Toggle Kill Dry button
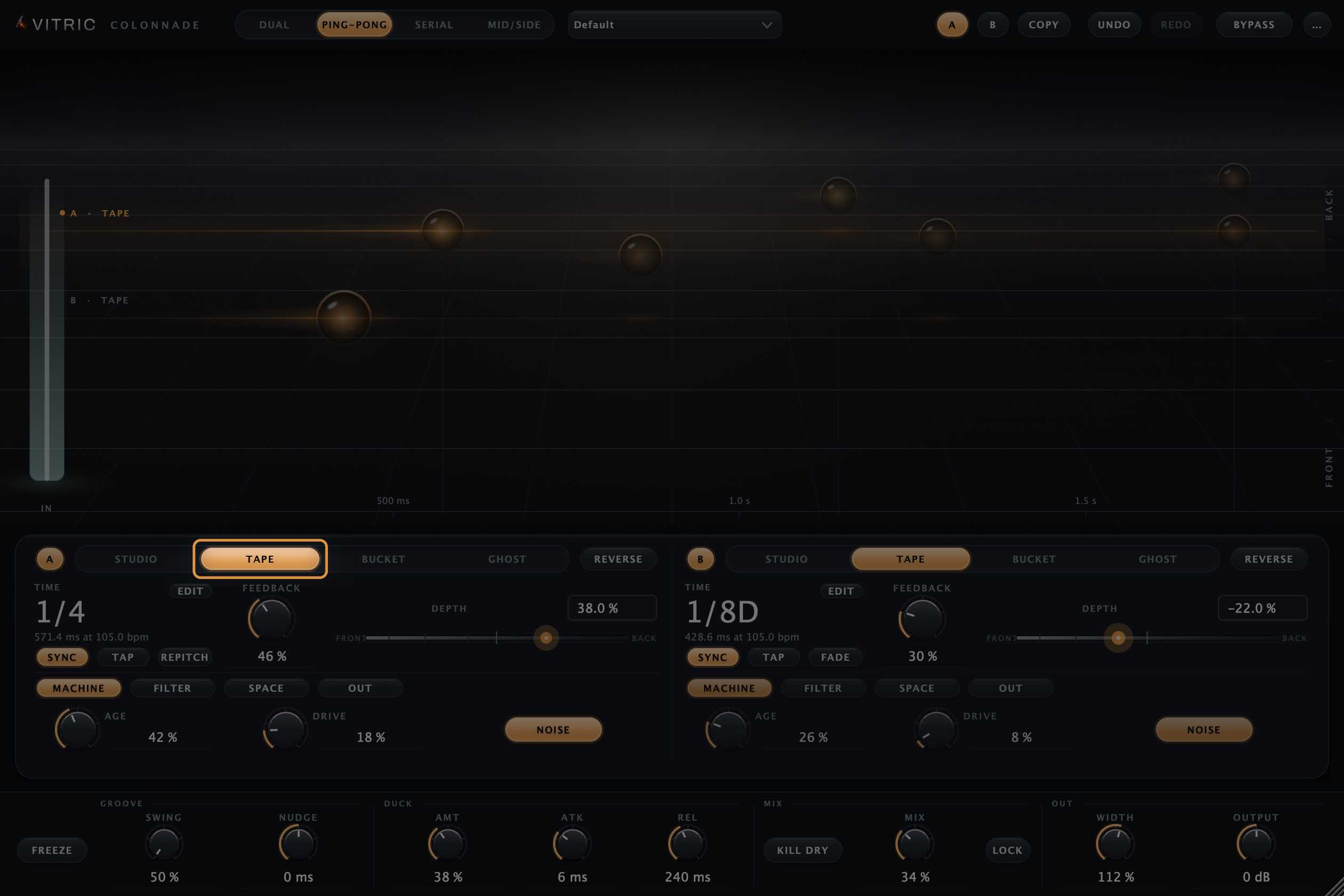The image size is (1344, 896). 803,850
